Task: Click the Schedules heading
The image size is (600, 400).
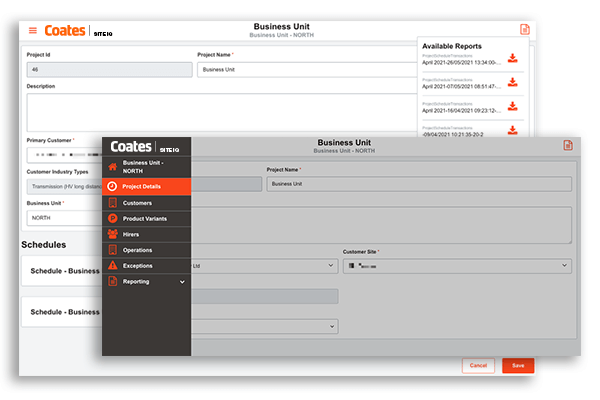Action: click(x=44, y=245)
